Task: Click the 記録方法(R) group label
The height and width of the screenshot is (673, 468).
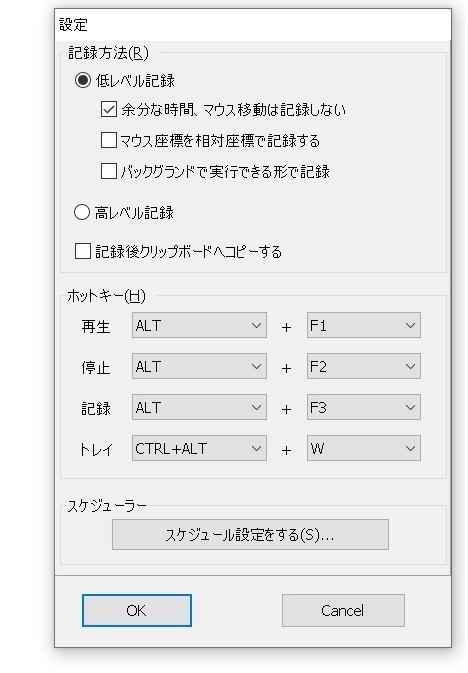Action: click(108, 53)
